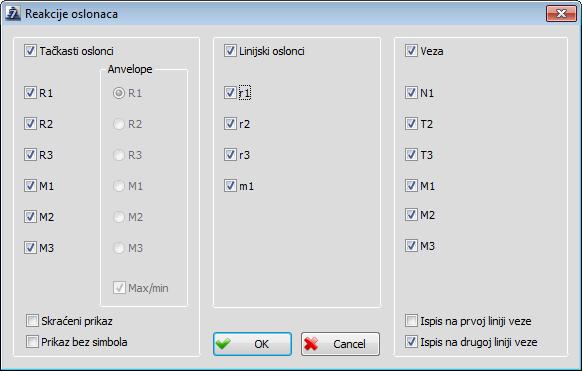Toggle the Linijski oslonci checkbox

[x=230, y=50]
